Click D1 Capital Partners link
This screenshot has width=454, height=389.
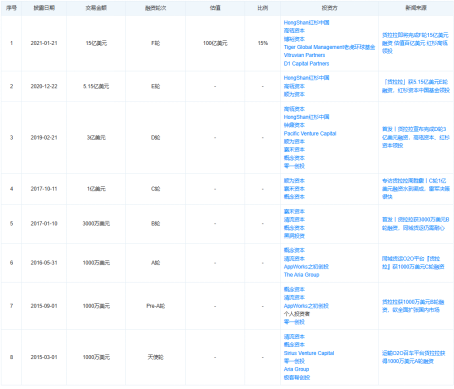point(306,64)
